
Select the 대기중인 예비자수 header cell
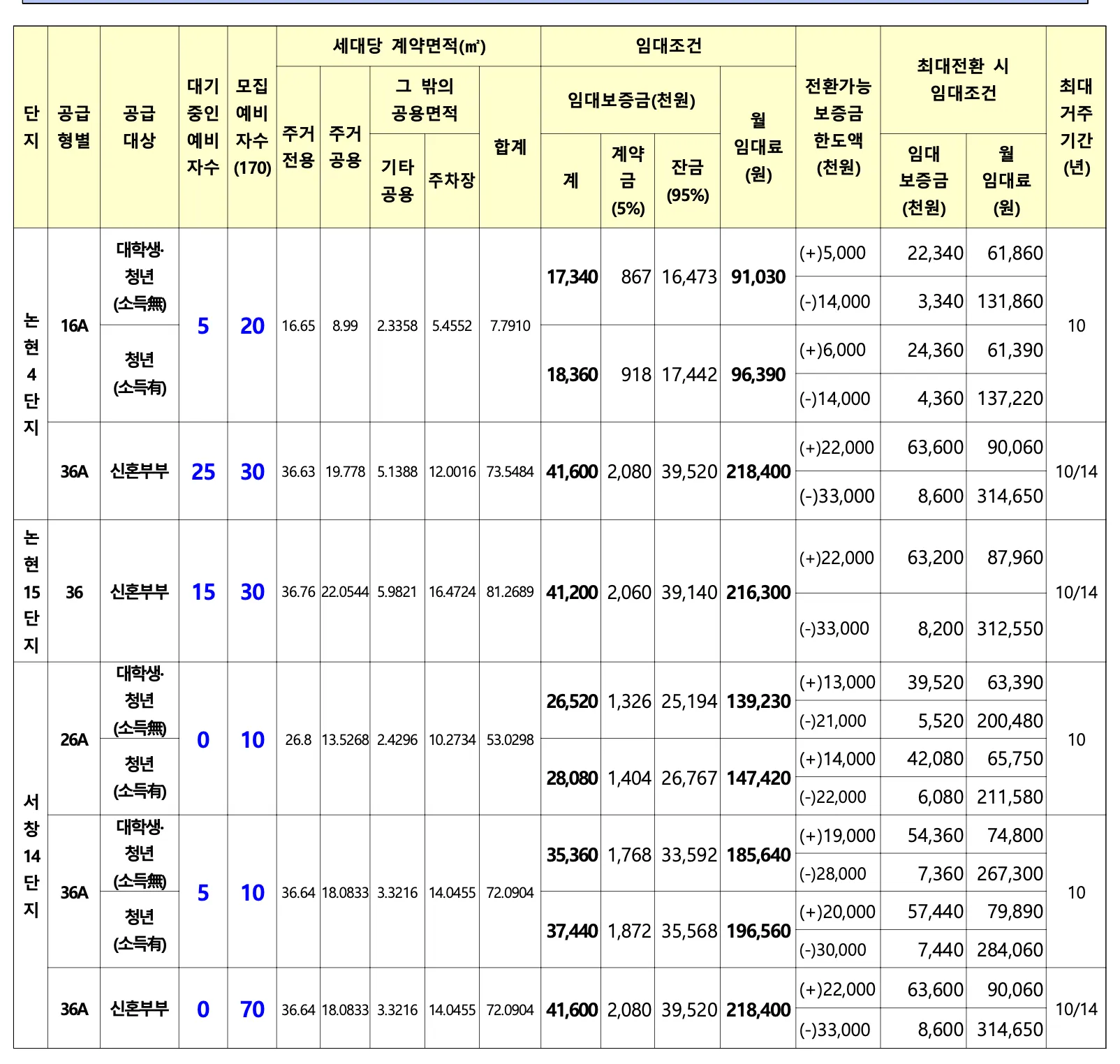pos(202,127)
